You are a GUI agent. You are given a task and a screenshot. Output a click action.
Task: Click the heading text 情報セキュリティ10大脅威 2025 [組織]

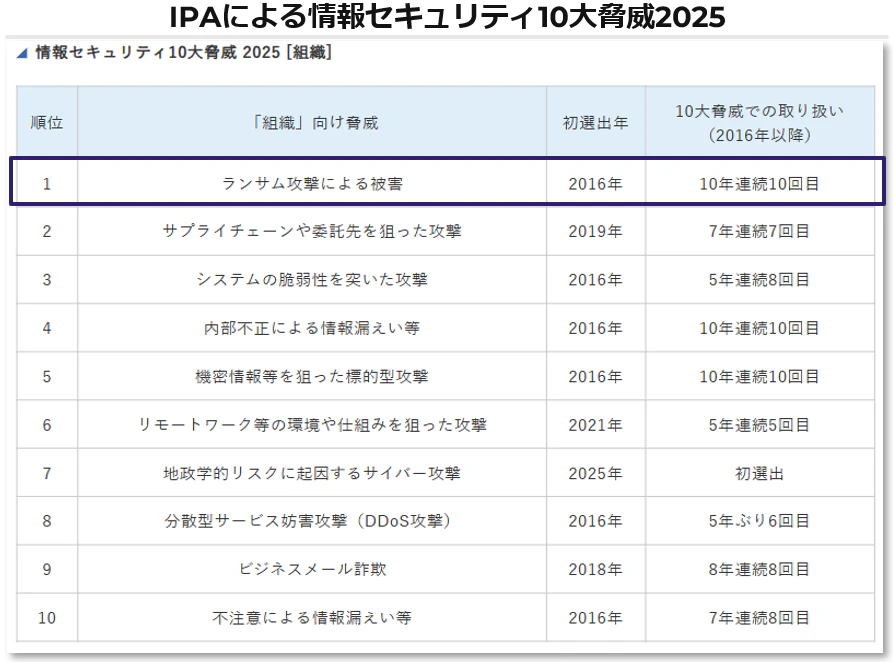[x=183, y=52]
